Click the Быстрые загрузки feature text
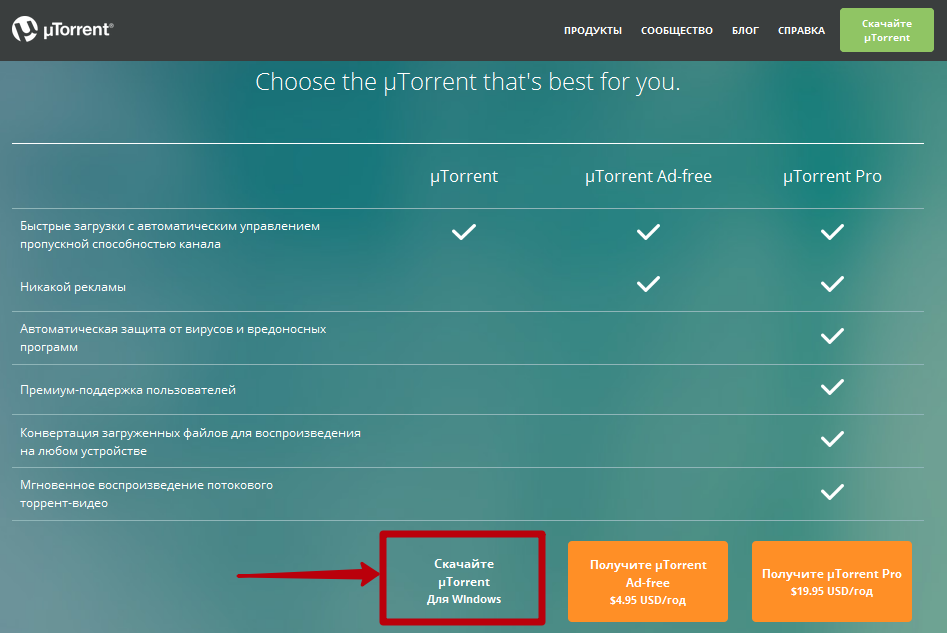Image resolution: width=947 pixels, height=633 pixels. [x=170, y=235]
